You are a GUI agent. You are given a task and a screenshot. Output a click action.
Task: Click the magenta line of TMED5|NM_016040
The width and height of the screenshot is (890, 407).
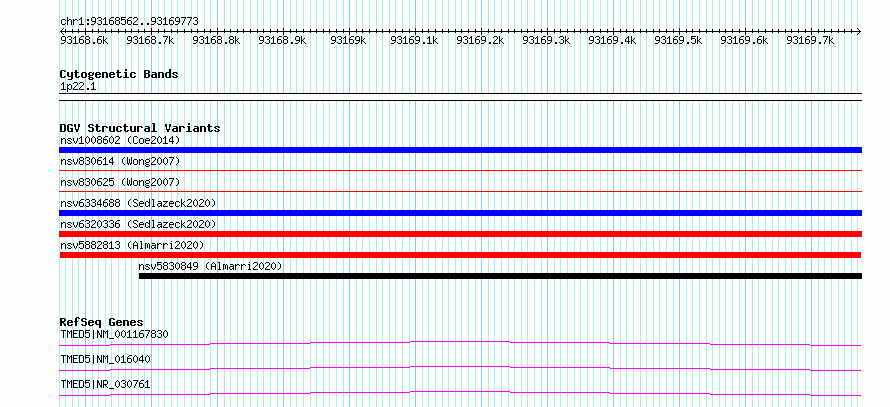pos(460,368)
